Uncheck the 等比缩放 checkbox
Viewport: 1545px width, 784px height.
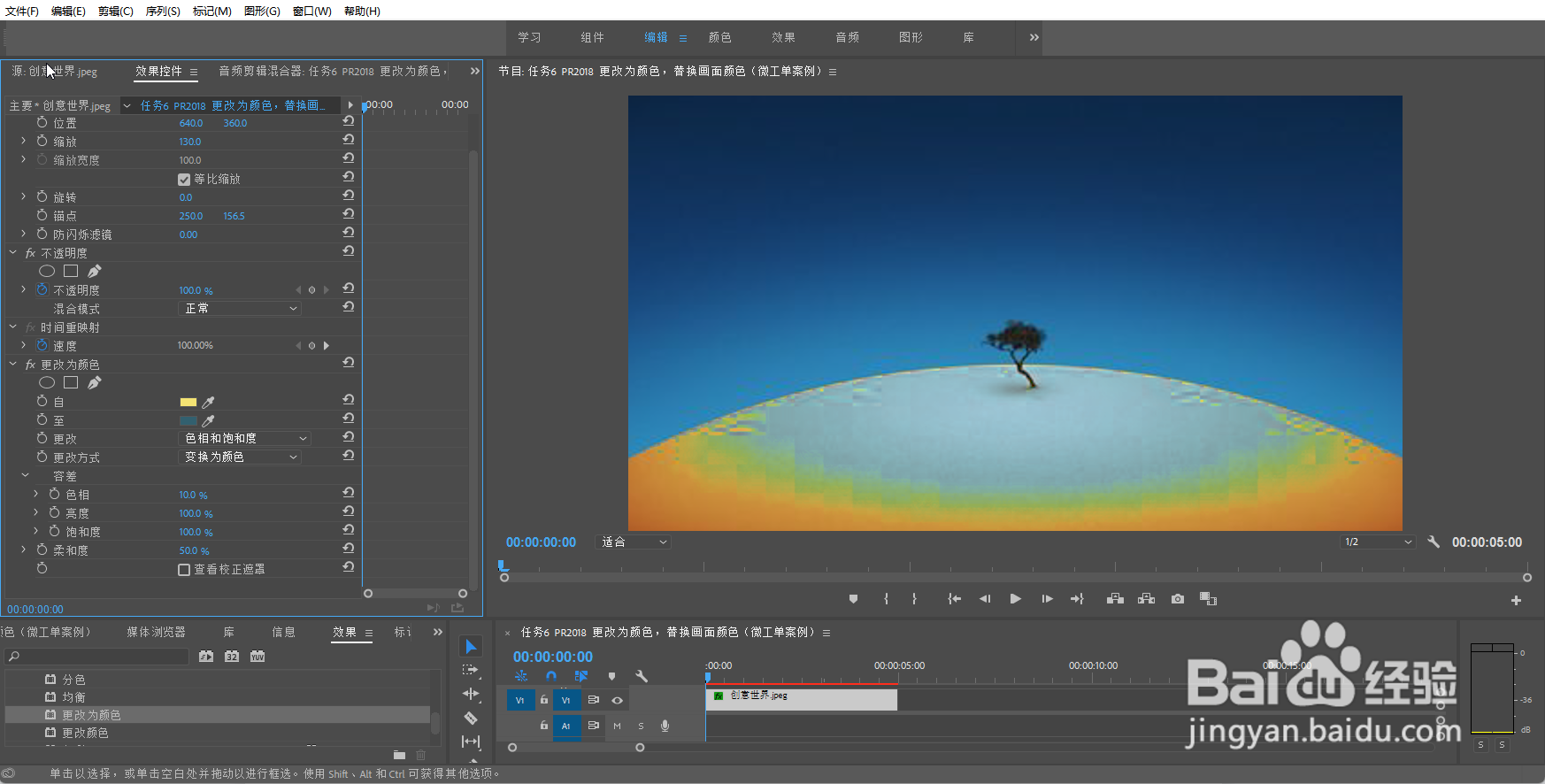click(x=184, y=180)
